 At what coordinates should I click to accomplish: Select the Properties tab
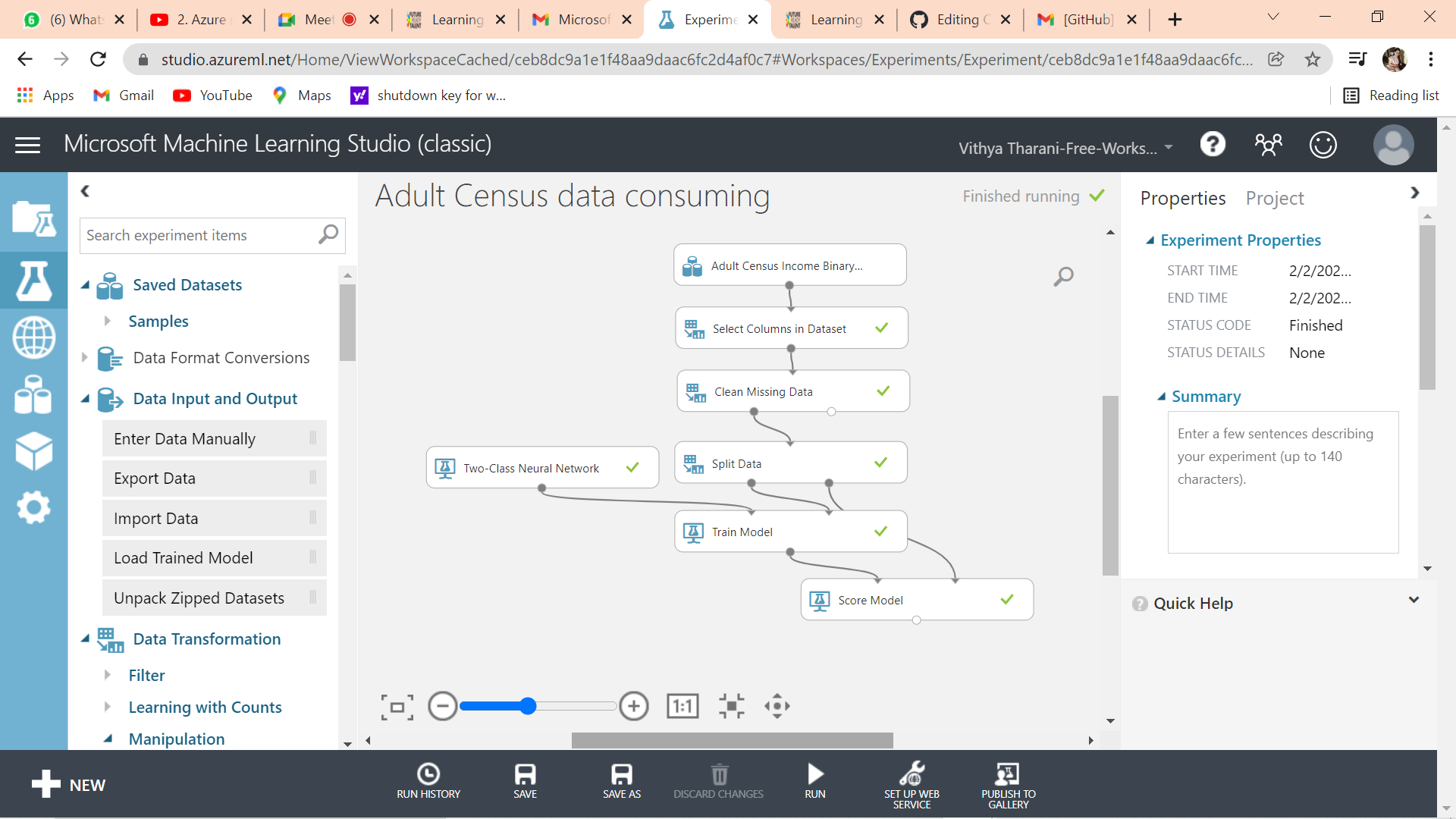point(1182,199)
